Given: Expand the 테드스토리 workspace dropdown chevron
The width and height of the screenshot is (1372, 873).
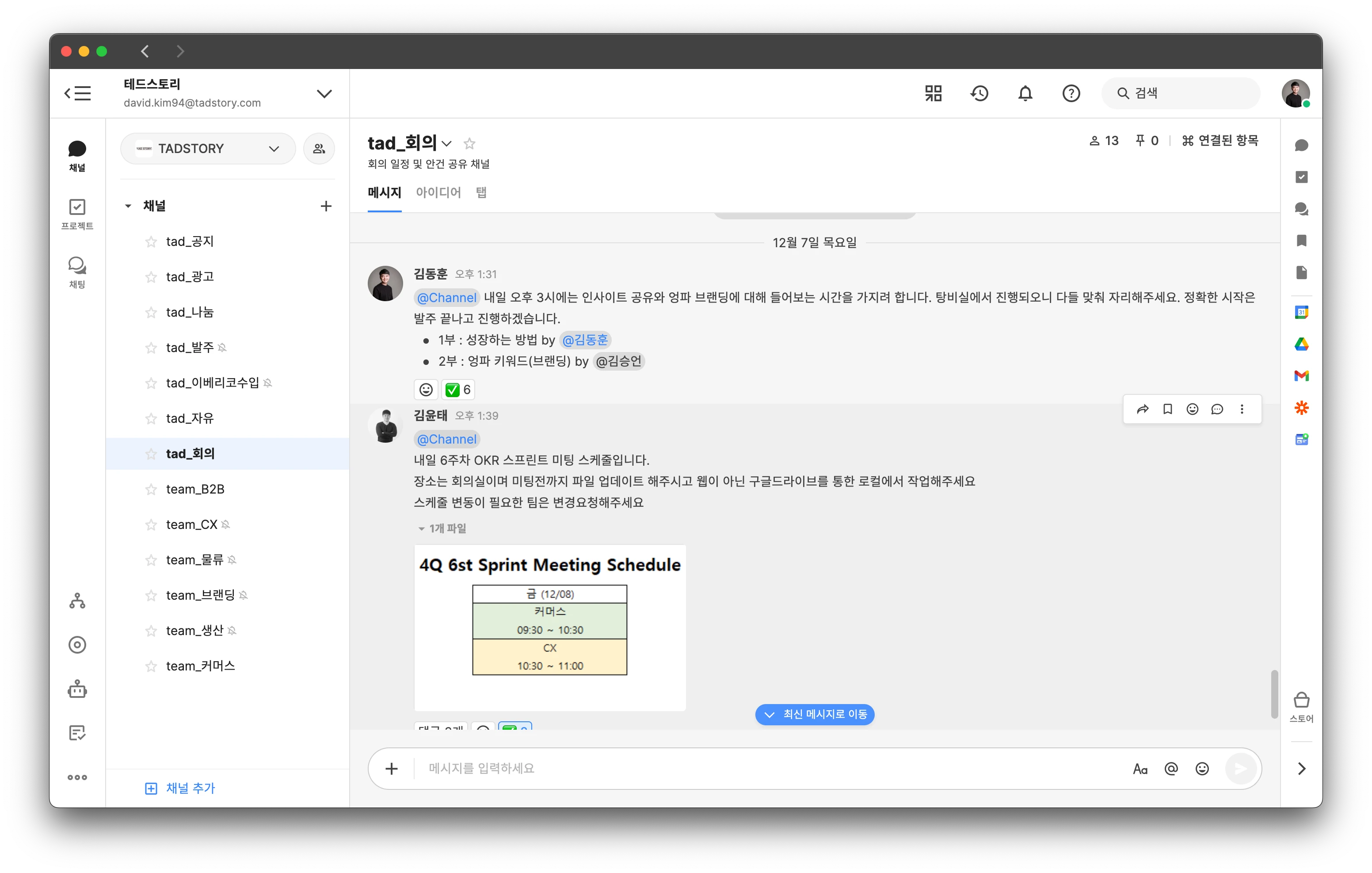Looking at the screenshot, I should (x=324, y=93).
